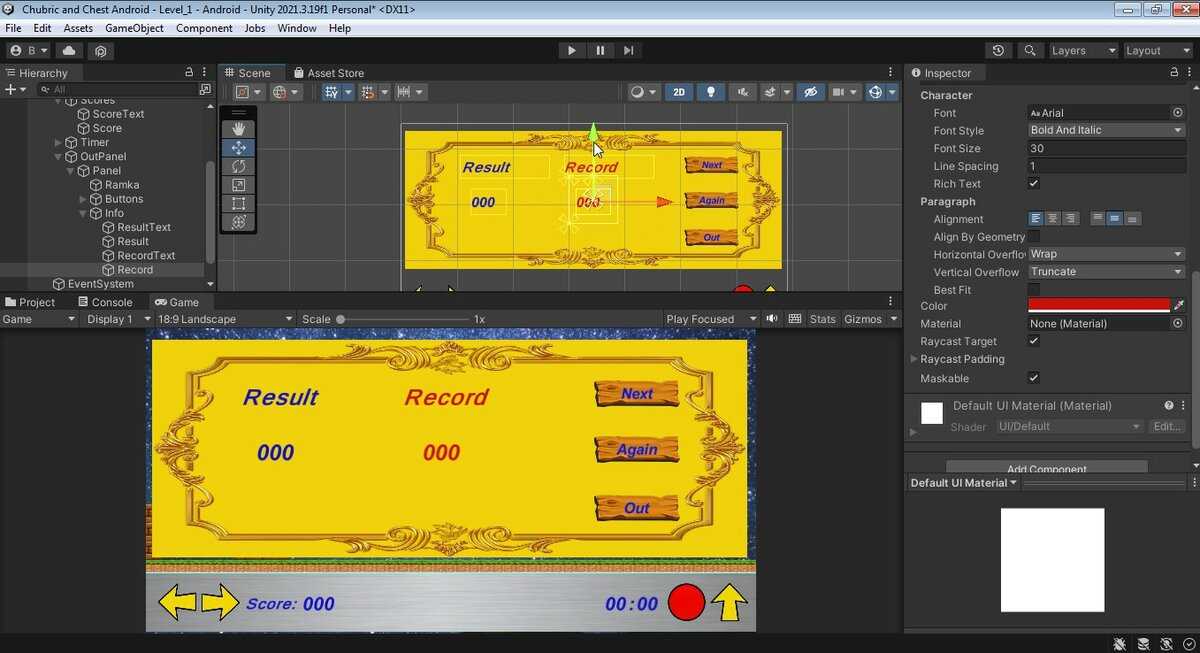
Task: Open the Component menu
Action: pos(204,28)
